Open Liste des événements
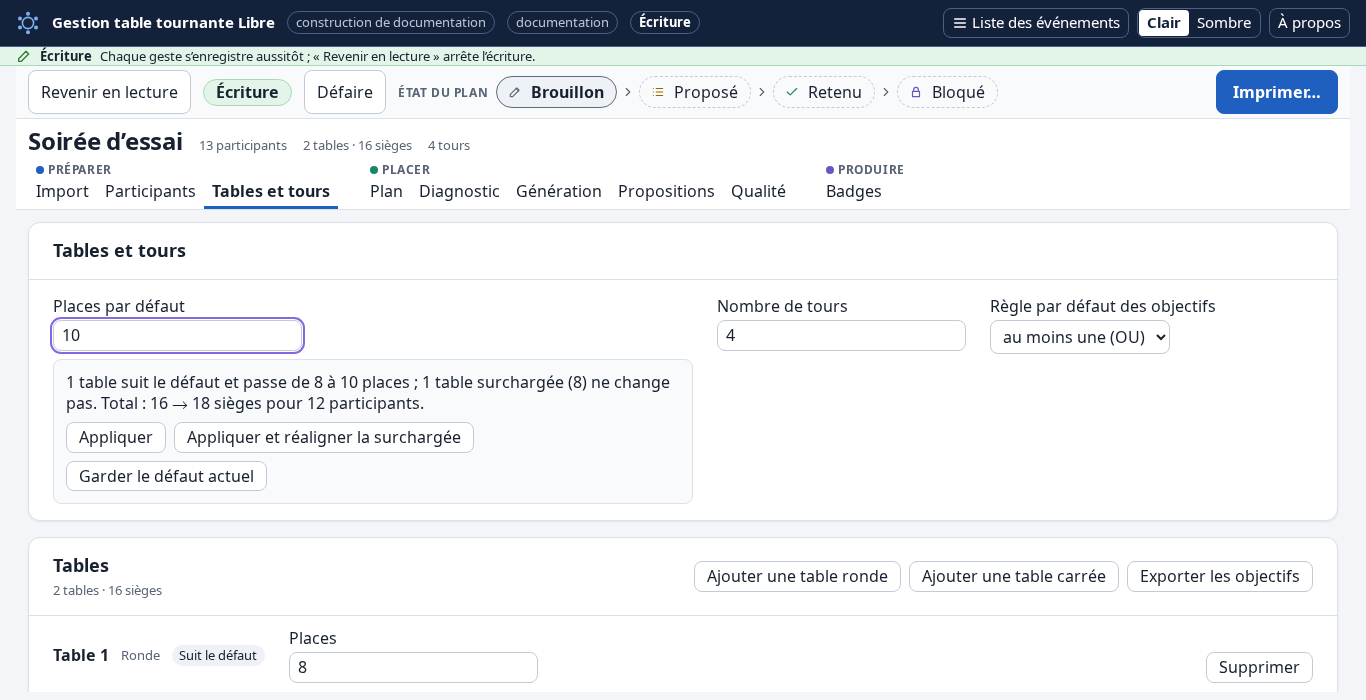Screen dimensions: 1366x700 tap(1036, 23)
